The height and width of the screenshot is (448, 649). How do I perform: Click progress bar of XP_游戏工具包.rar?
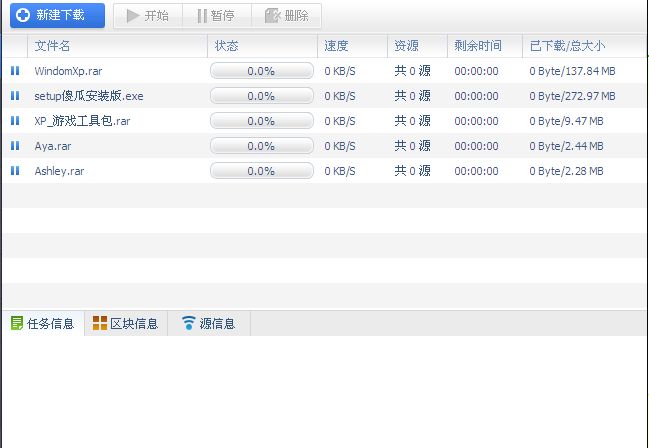(x=262, y=120)
